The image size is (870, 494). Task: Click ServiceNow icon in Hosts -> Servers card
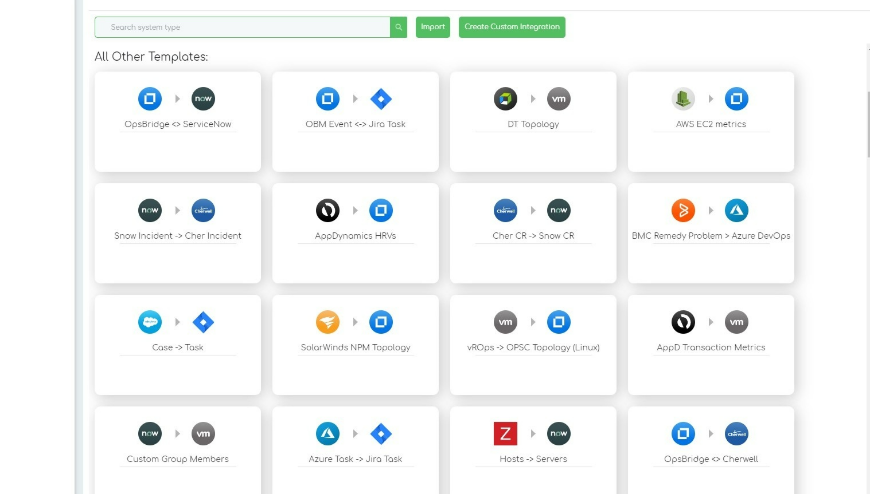coord(559,433)
